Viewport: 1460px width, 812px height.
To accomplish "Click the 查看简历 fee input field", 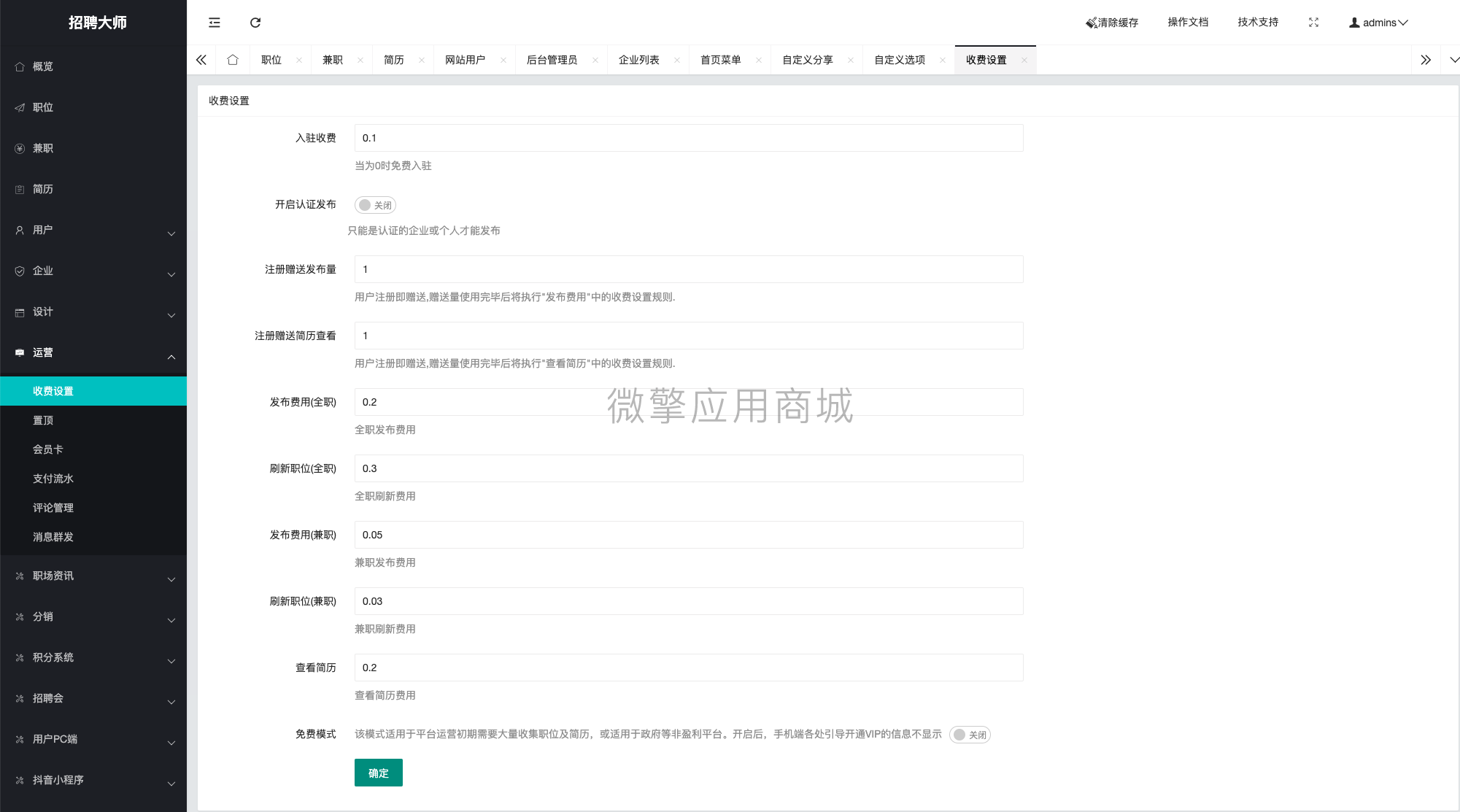I will (689, 668).
